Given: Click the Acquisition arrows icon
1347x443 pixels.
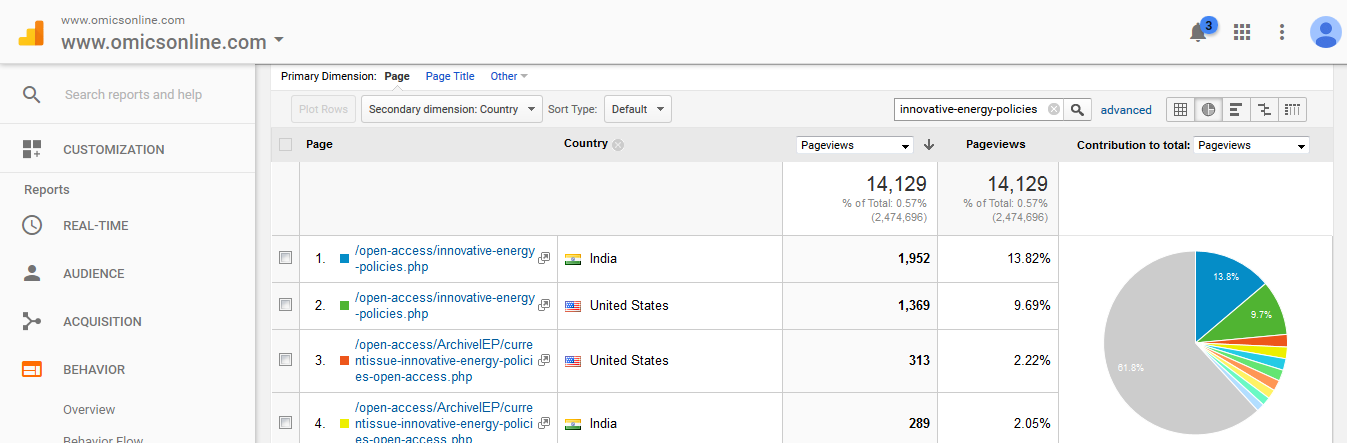Looking at the screenshot, I should pos(32,321).
